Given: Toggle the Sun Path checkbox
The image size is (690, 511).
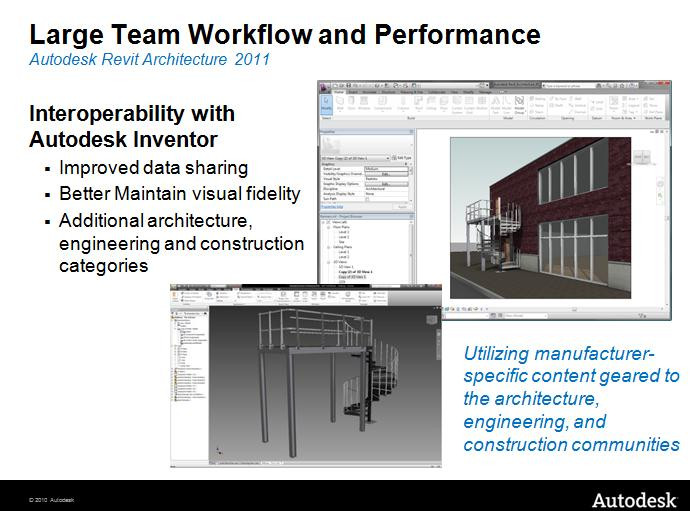Looking at the screenshot, I should [x=367, y=199].
